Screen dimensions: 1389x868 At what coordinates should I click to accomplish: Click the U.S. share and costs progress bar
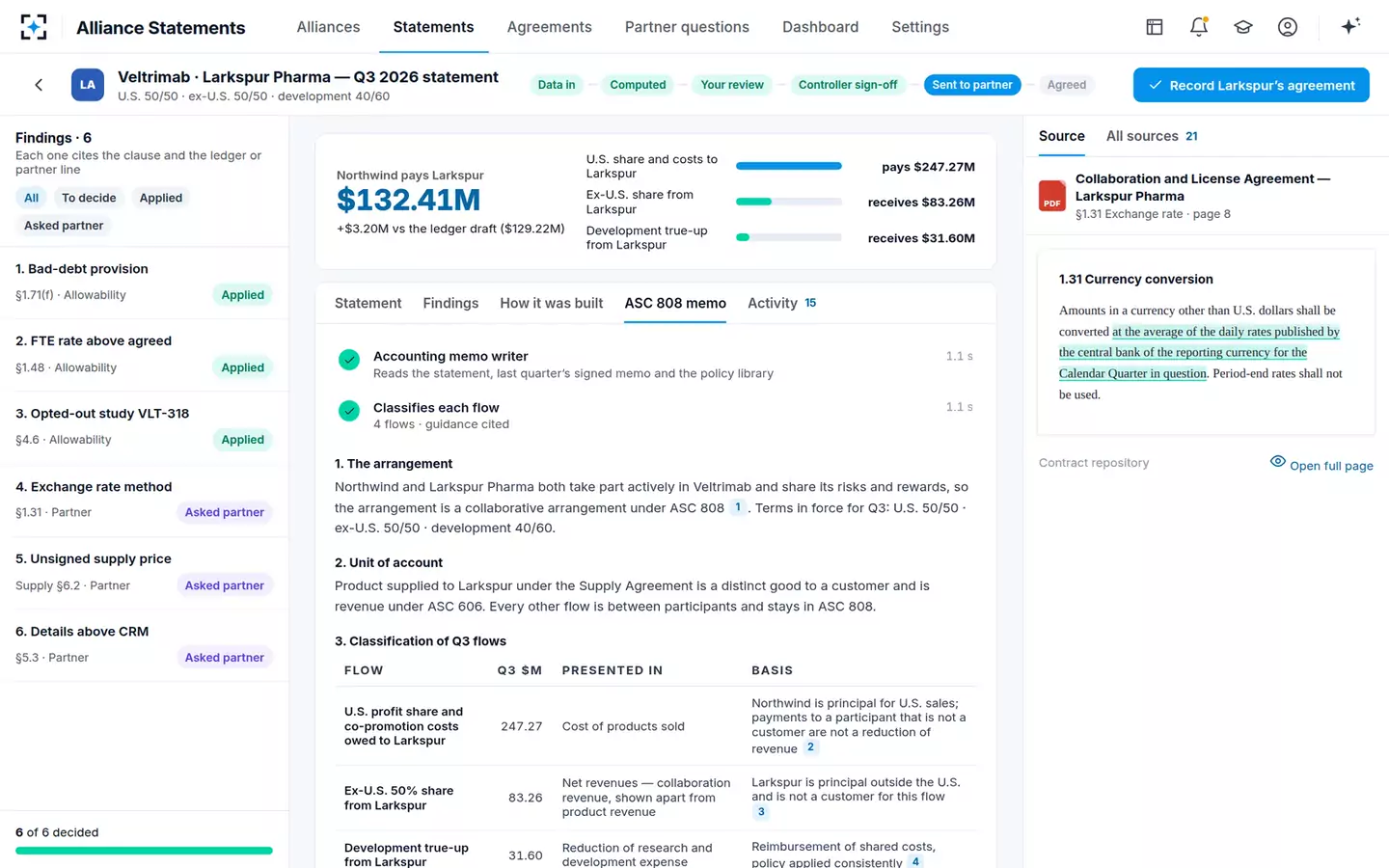point(789,166)
